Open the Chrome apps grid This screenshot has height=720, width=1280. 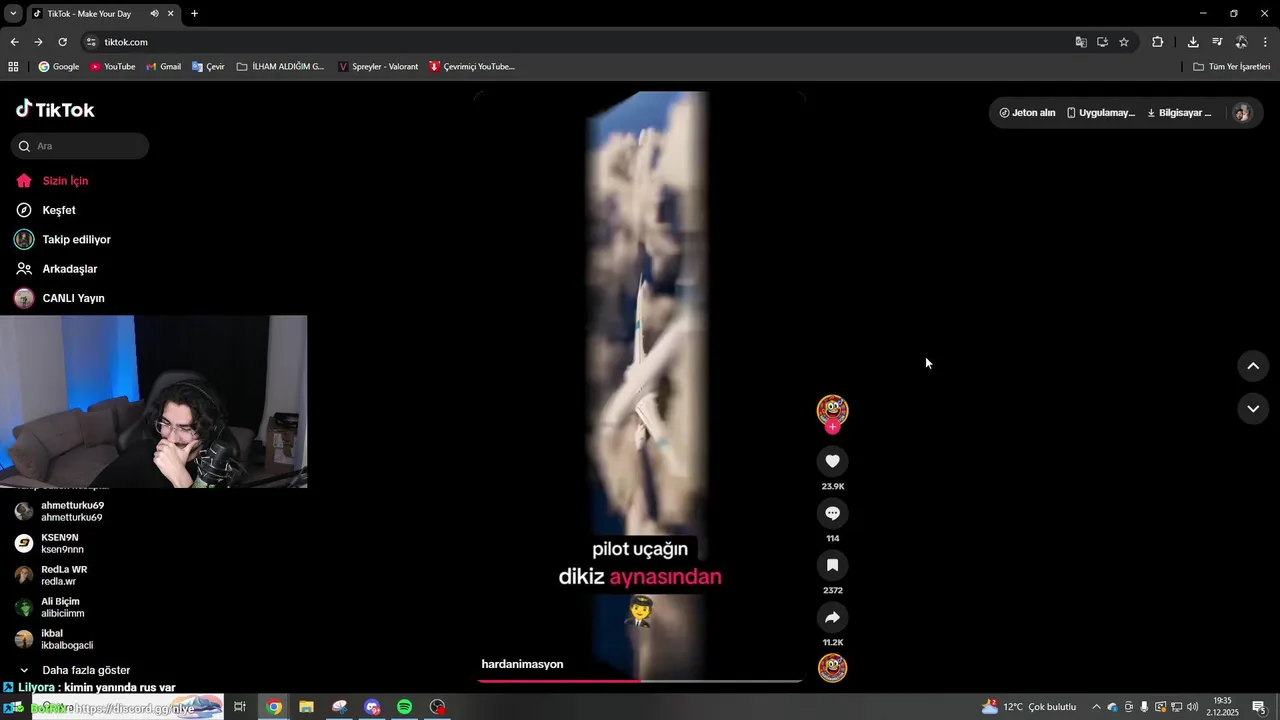[13, 67]
